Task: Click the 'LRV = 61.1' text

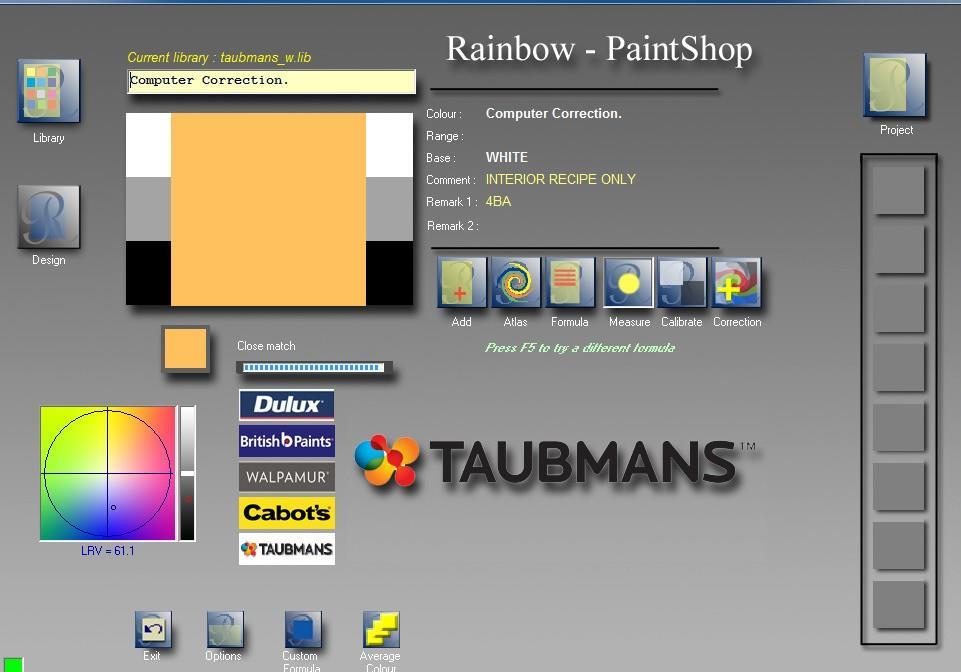Action: tap(108, 551)
